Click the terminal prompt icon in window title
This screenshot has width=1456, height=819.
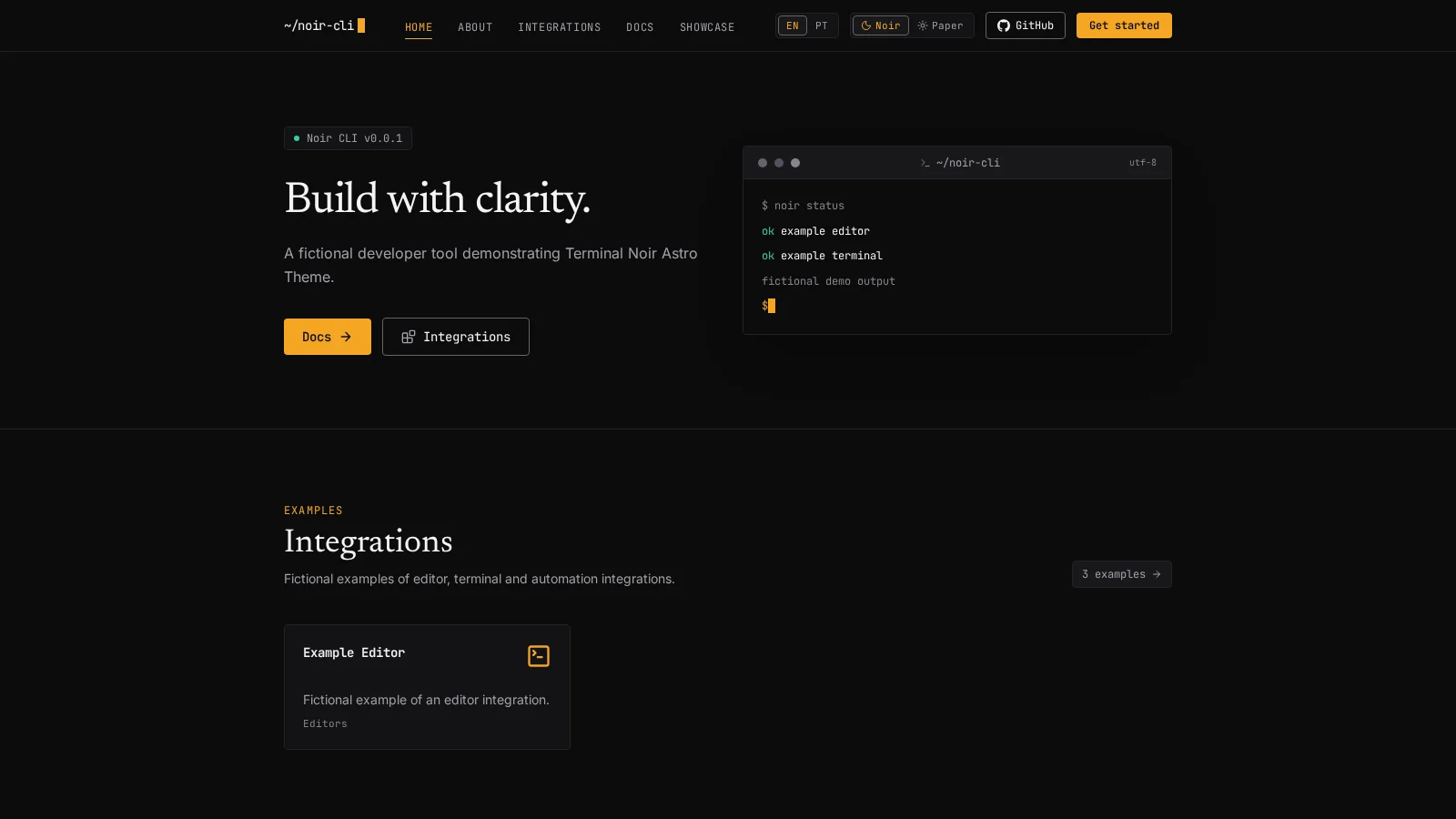point(925,163)
